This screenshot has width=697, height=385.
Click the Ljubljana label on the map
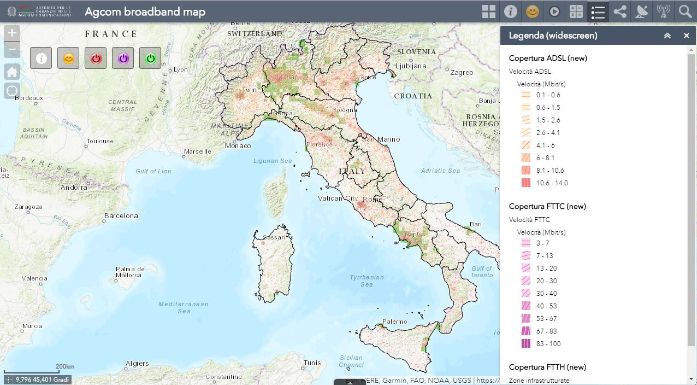click(412, 66)
